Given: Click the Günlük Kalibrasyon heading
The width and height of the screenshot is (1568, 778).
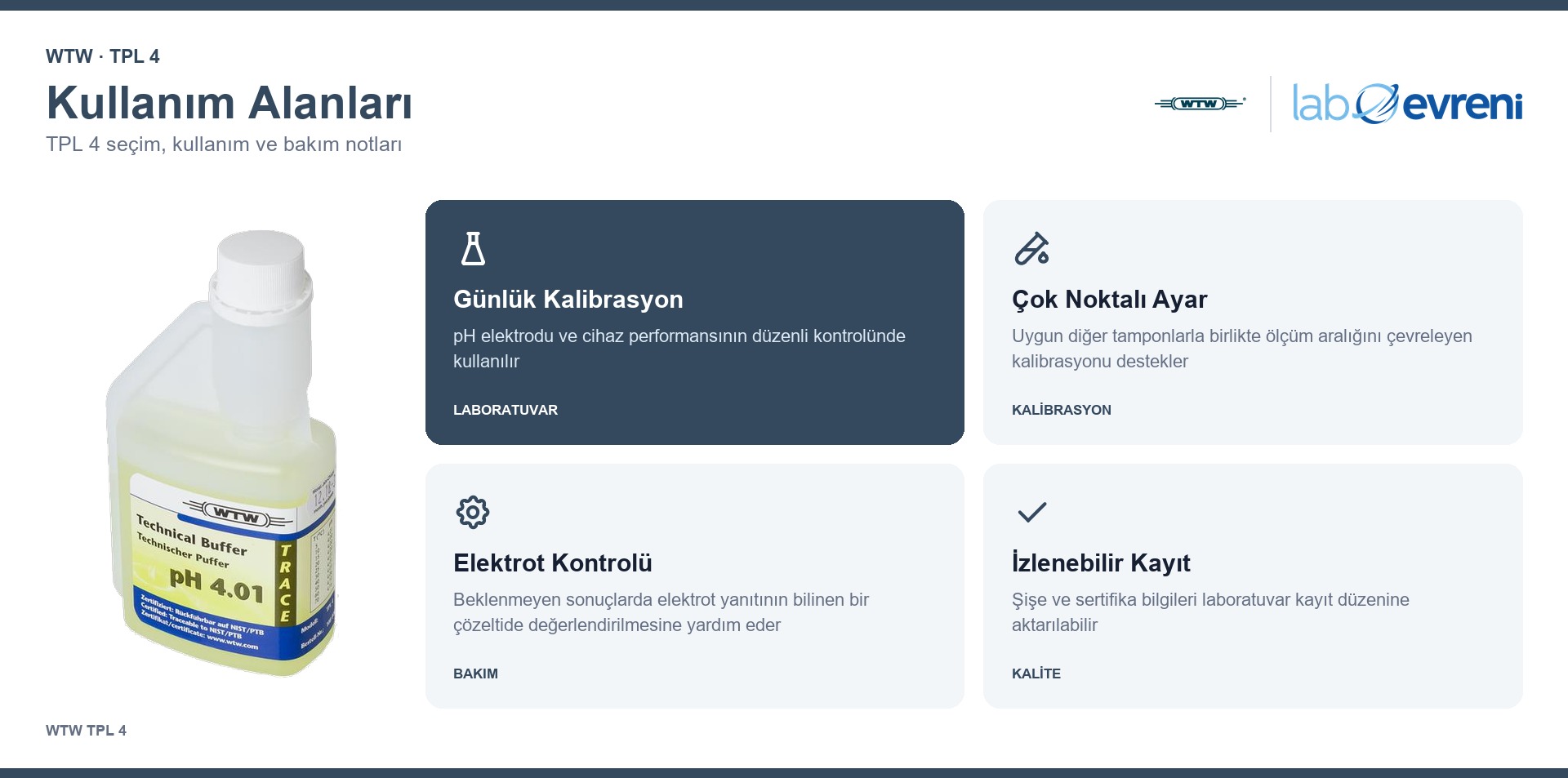Looking at the screenshot, I should click(x=568, y=300).
